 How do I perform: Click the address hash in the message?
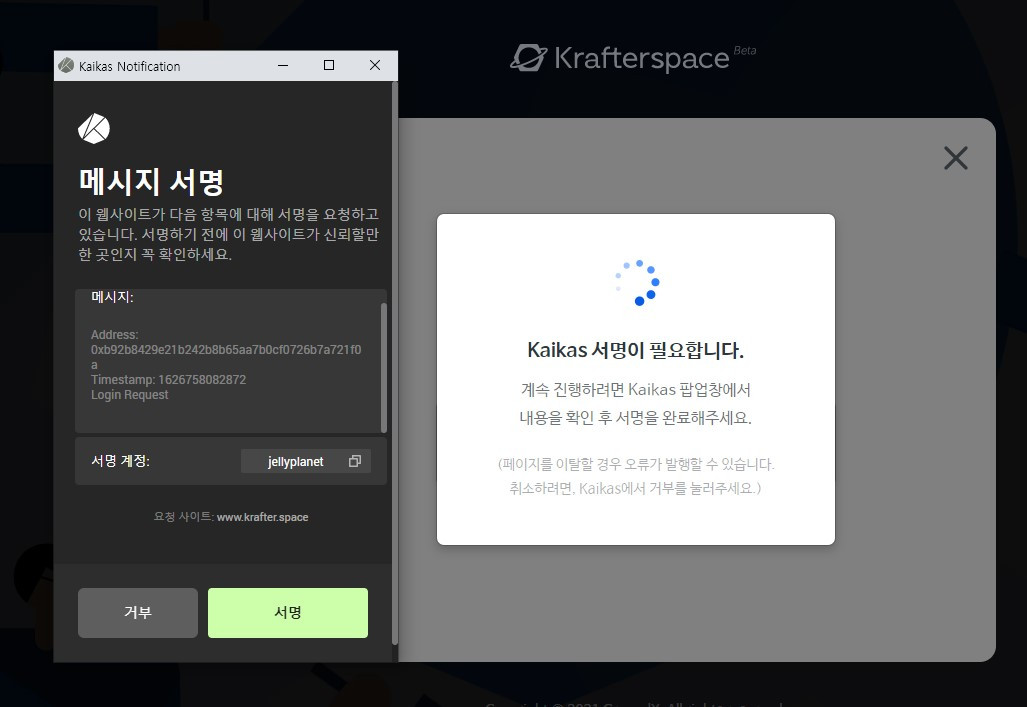226,357
